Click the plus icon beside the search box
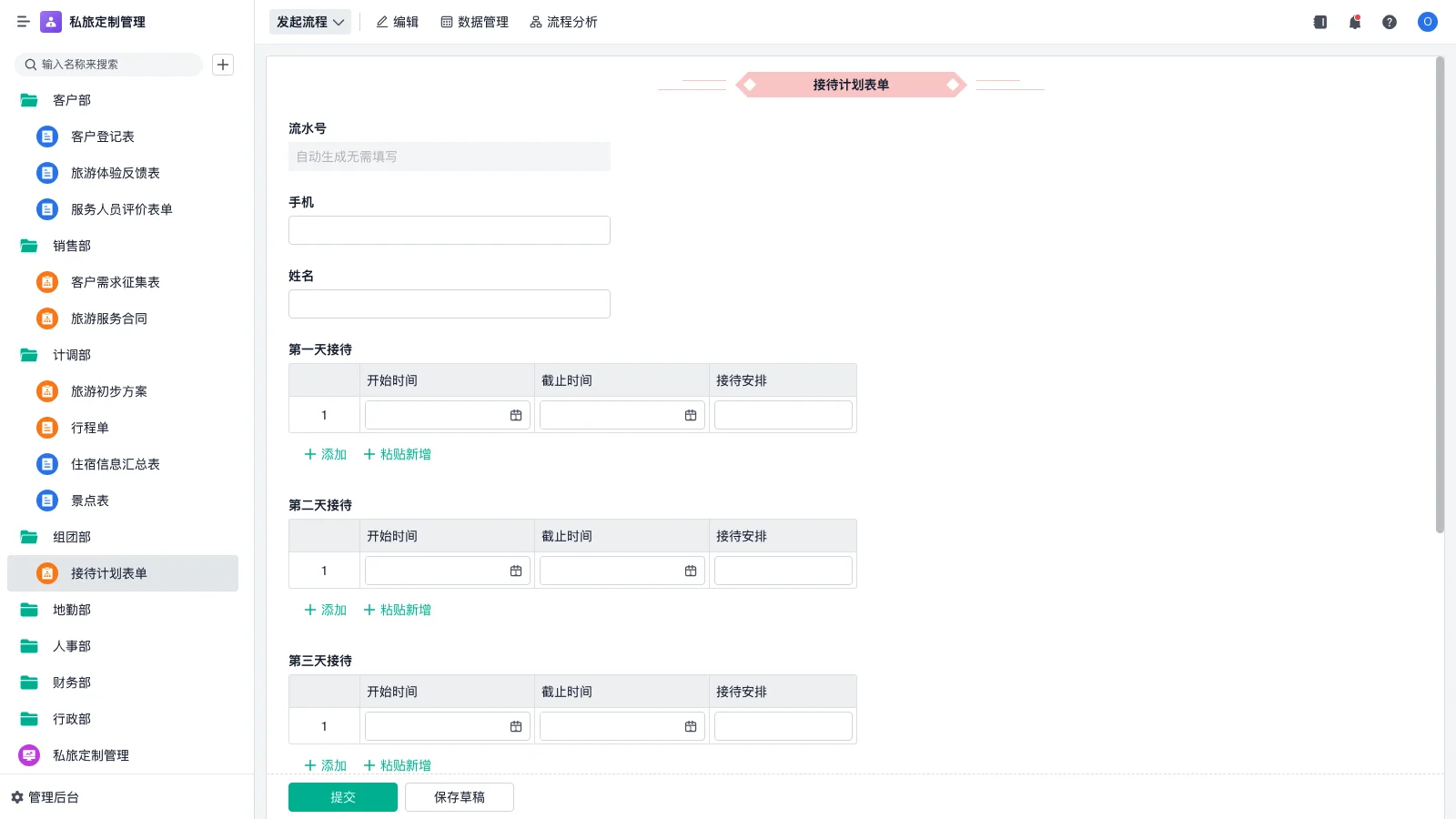 point(223,65)
